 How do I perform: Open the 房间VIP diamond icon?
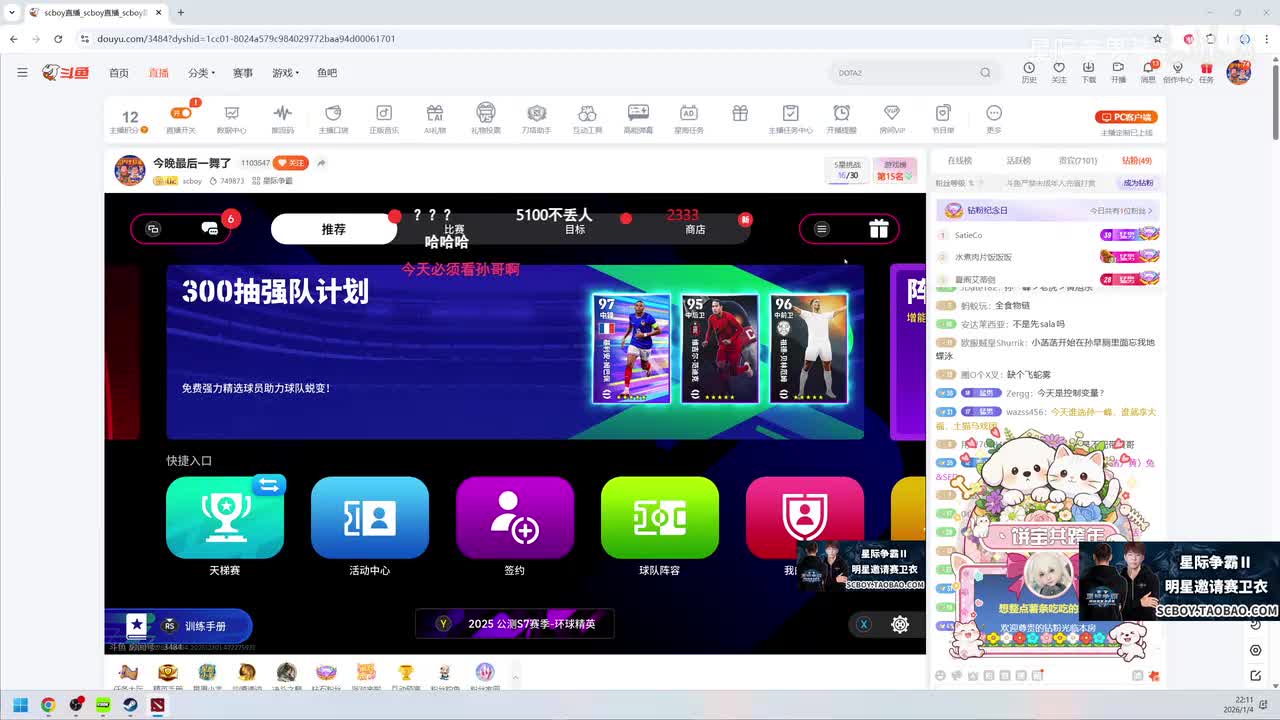point(892,114)
